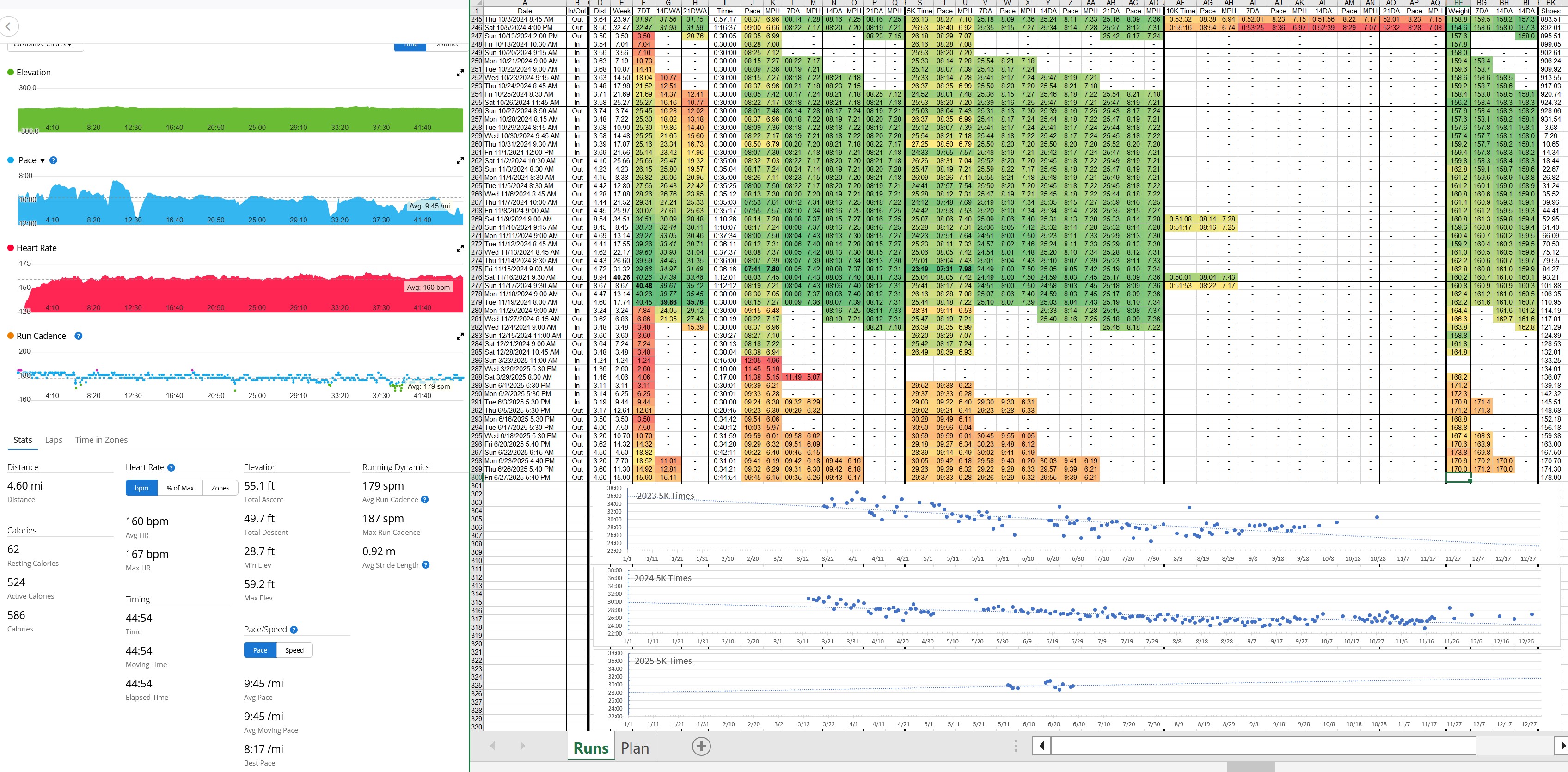Open the Time in Zones tab
Screen dimensions: 1568x772
pos(101,440)
